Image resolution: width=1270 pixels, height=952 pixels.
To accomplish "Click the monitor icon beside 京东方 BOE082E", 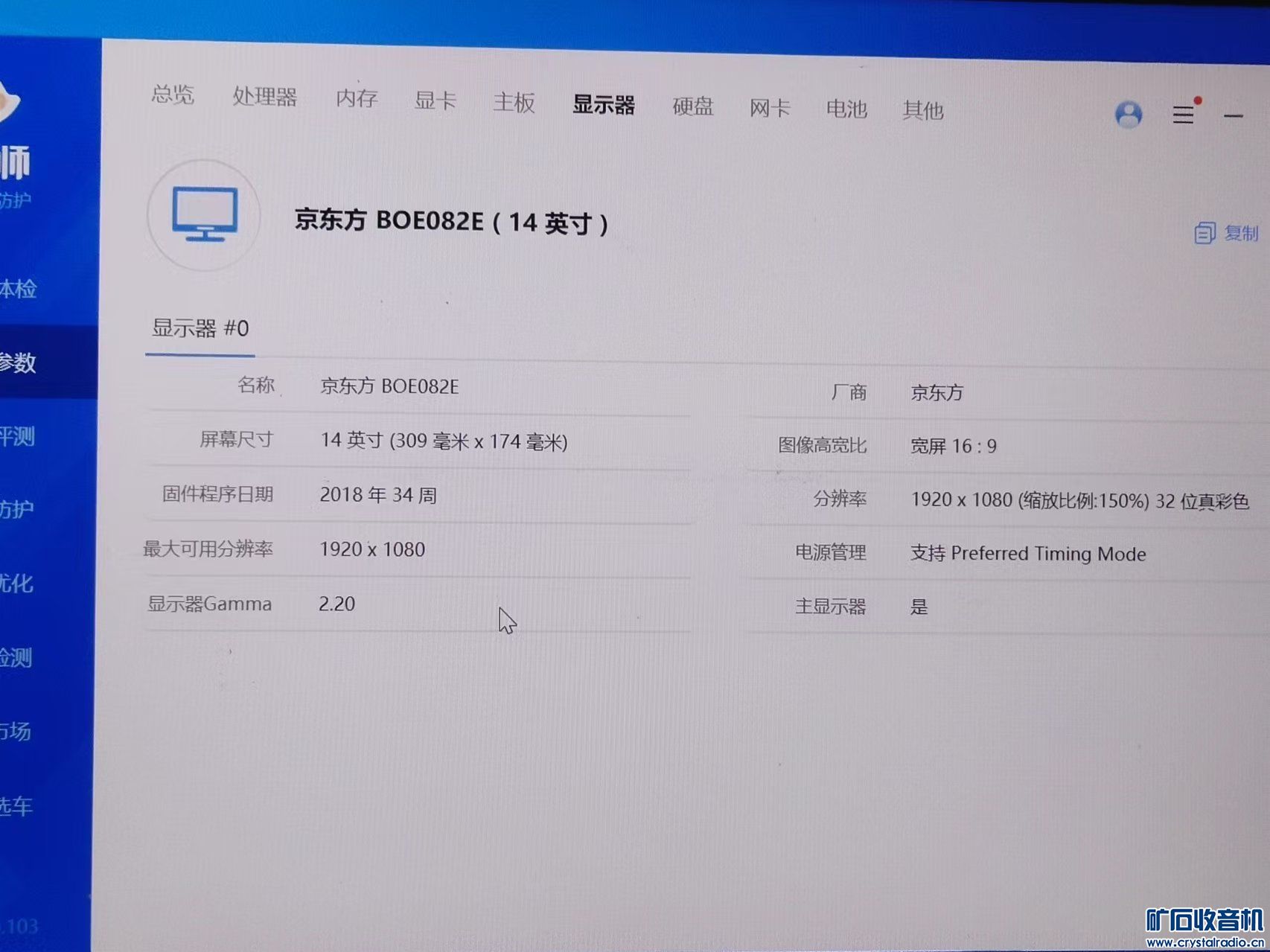I will click(205, 214).
